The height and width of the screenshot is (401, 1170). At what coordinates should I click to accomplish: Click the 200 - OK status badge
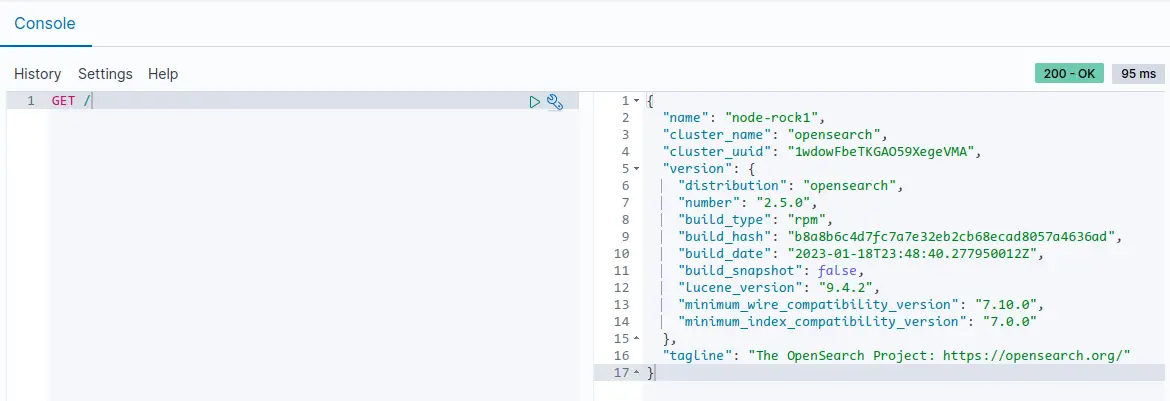pos(1069,74)
